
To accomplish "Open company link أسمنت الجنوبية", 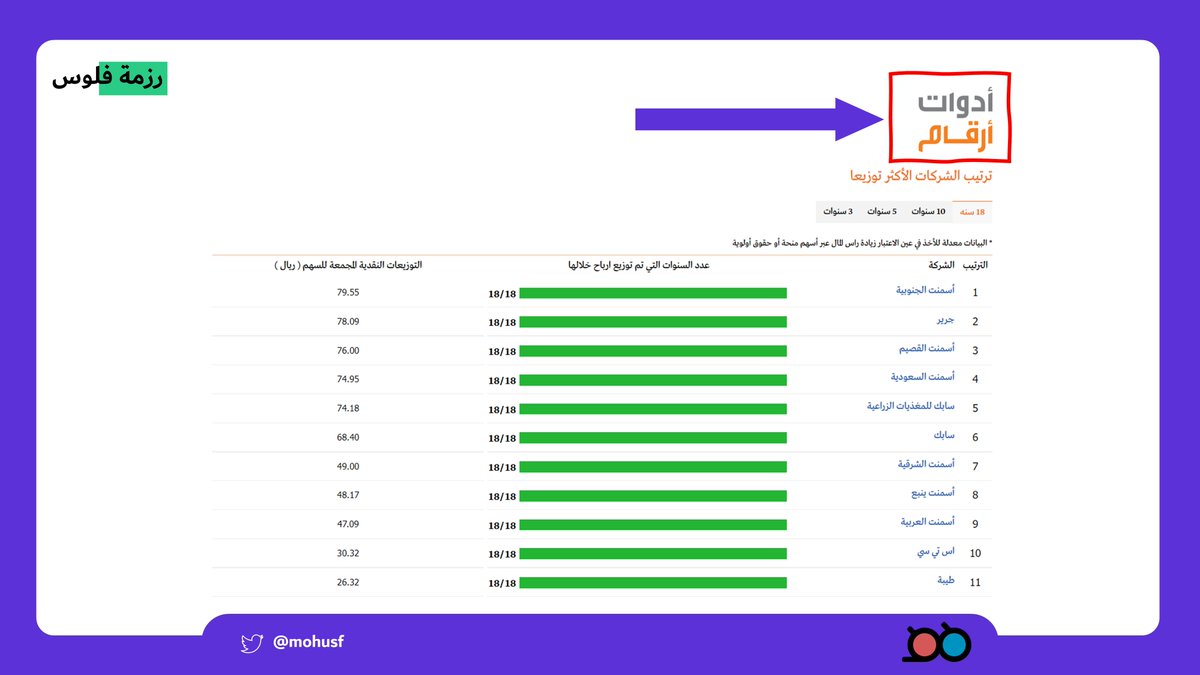I will tap(925, 290).
